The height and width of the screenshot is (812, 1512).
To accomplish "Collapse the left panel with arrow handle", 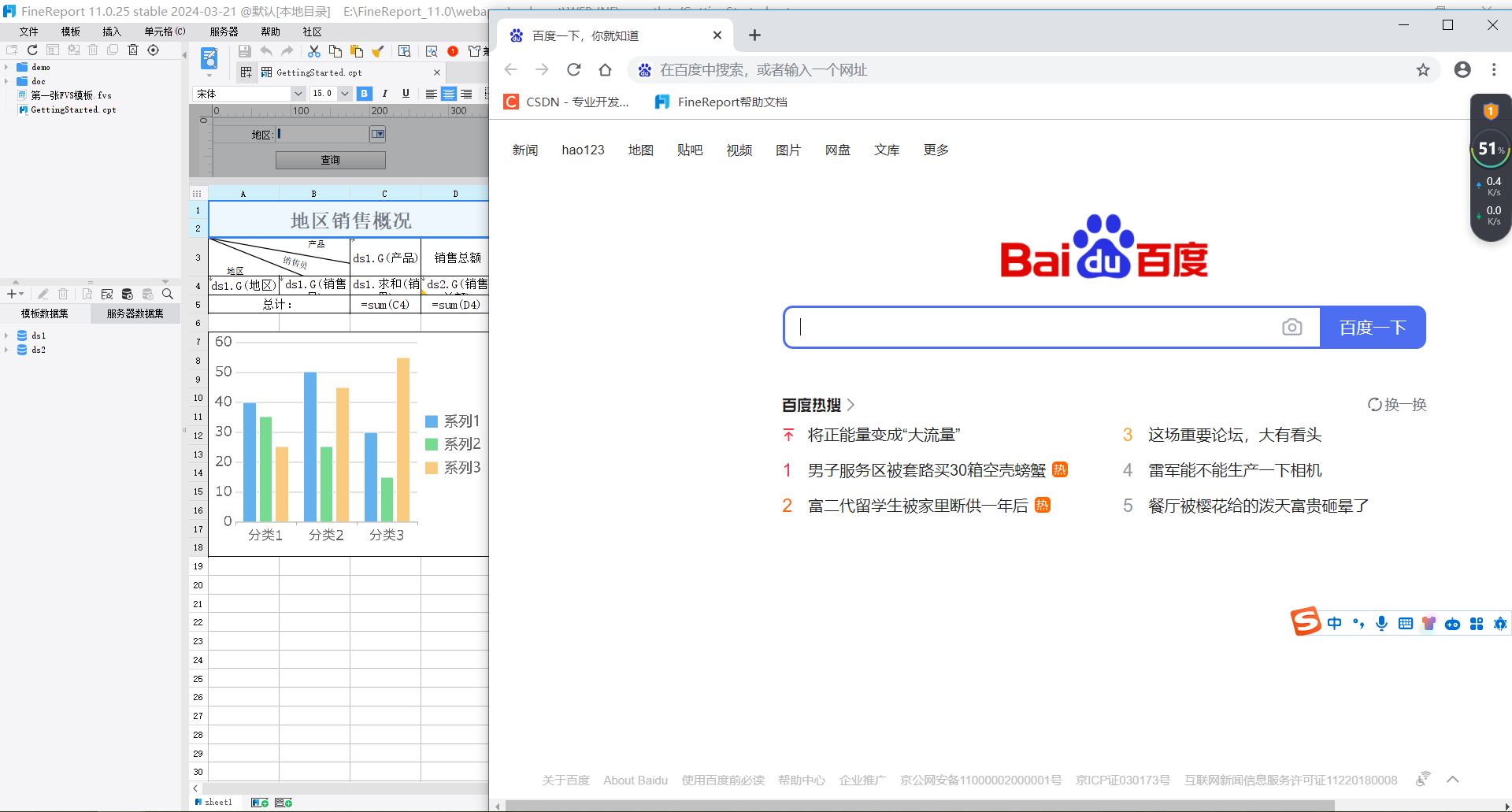I will (x=184, y=55).
